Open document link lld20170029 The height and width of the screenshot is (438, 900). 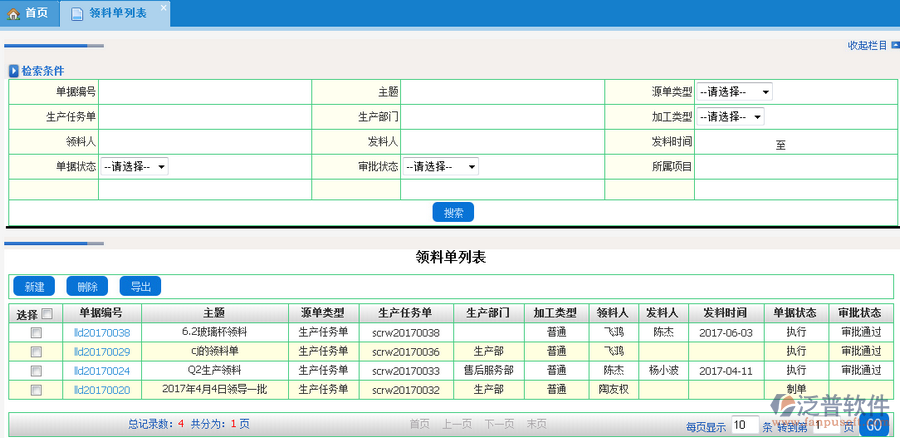click(102, 352)
